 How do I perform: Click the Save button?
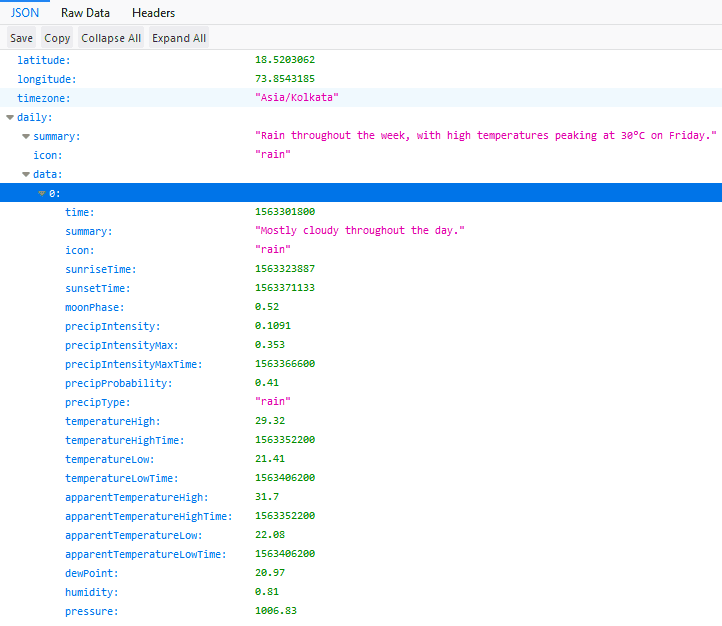(x=21, y=38)
